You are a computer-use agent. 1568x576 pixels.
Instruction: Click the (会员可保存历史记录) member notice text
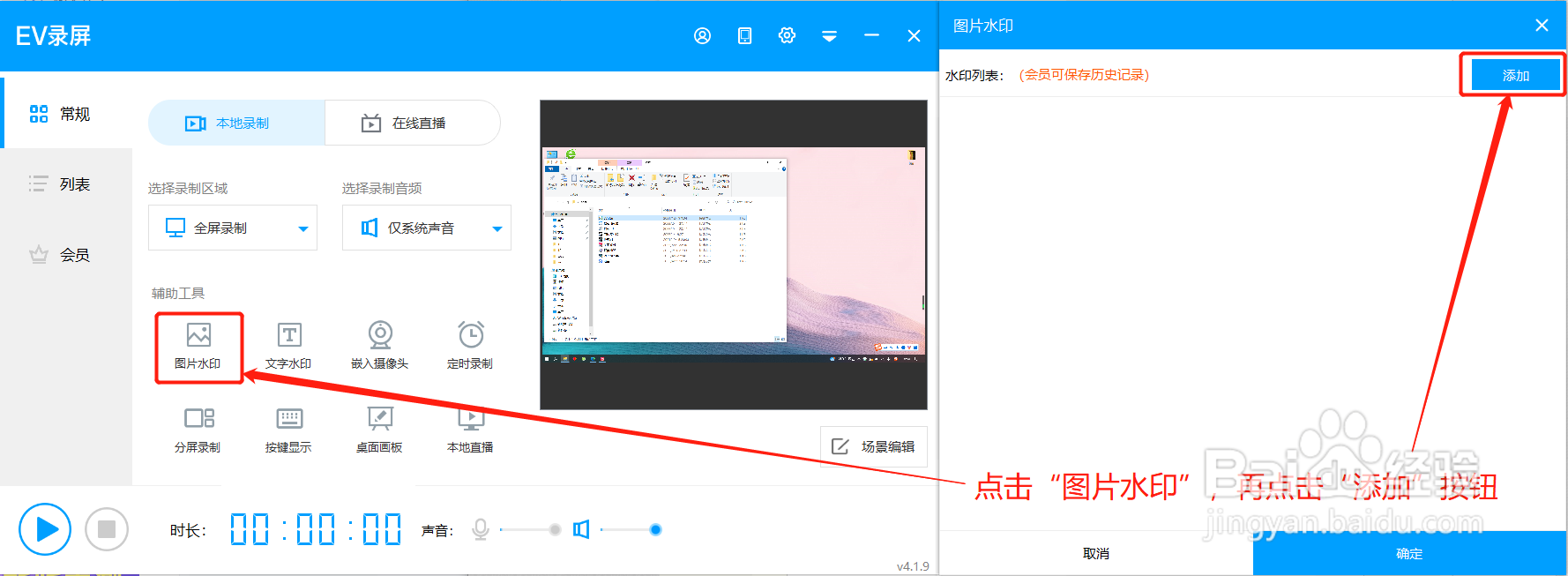pyautogui.click(x=1084, y=75)
